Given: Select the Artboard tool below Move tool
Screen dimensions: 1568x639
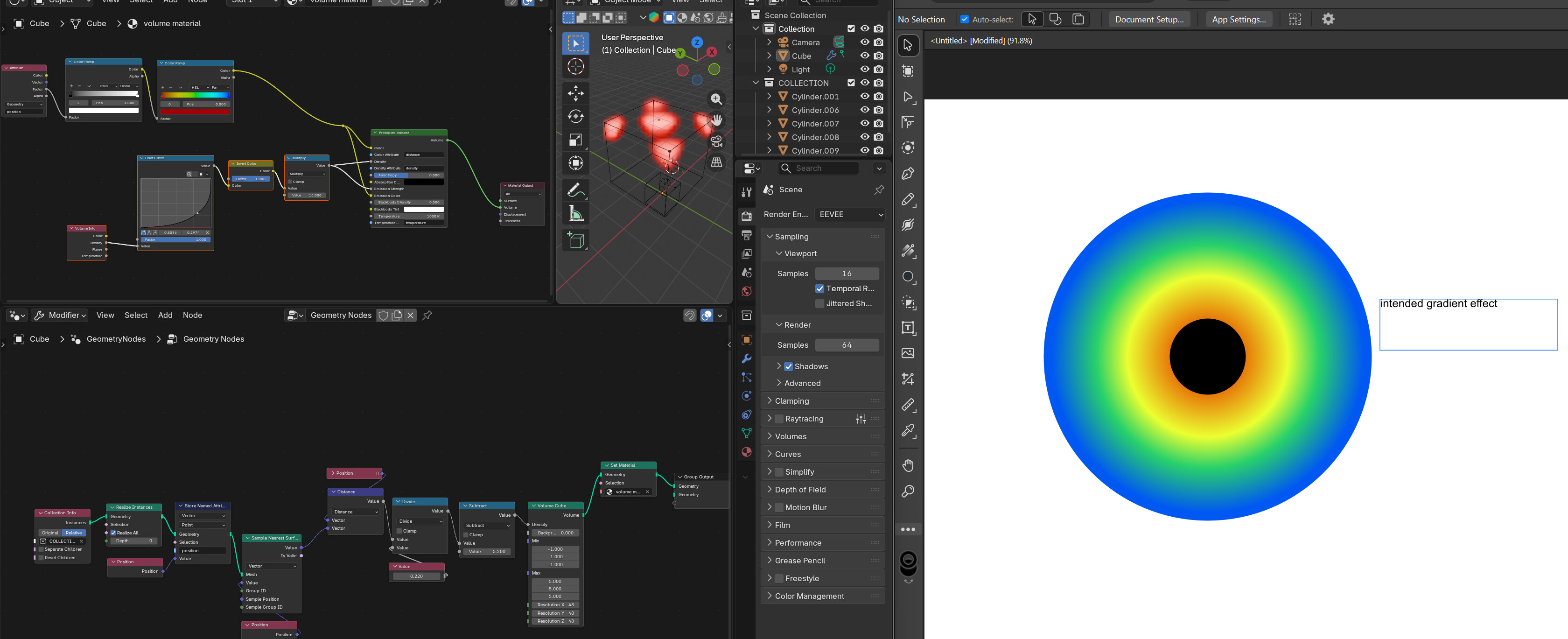Looking at the screenshot, I should click(908, 71).
